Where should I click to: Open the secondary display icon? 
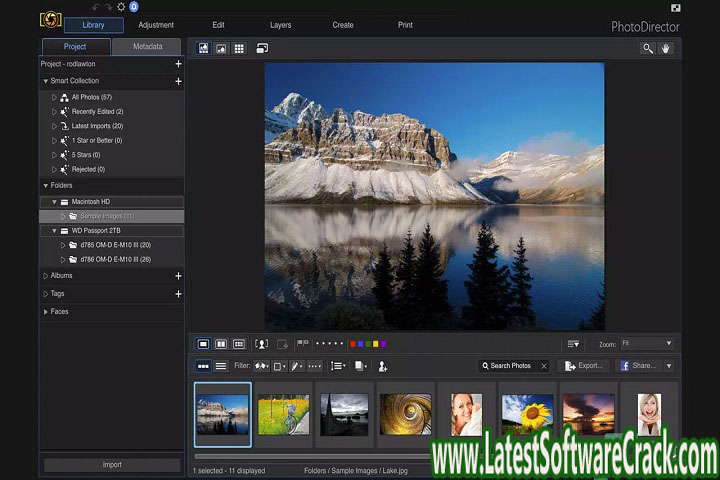[x=262, y=48]
